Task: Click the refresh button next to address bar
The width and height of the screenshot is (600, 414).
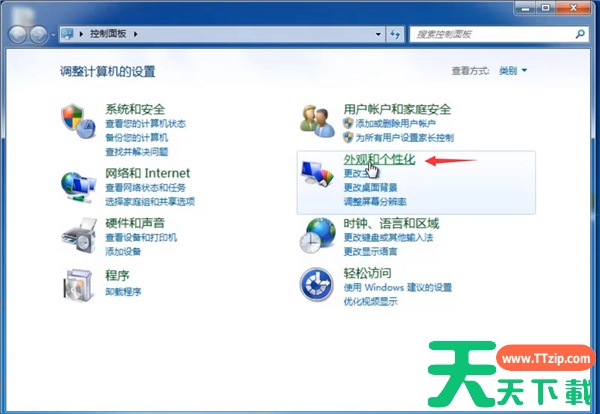Action: coord(395,34)
